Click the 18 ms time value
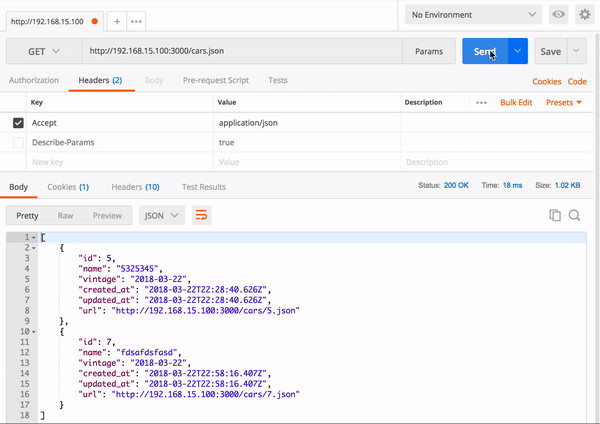This screenshot has width=600, height=424. 512,185
